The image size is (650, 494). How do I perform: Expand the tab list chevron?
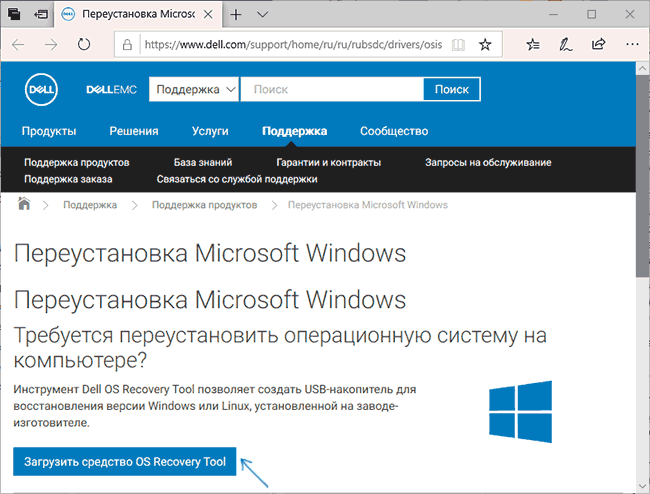pos(263,15)
